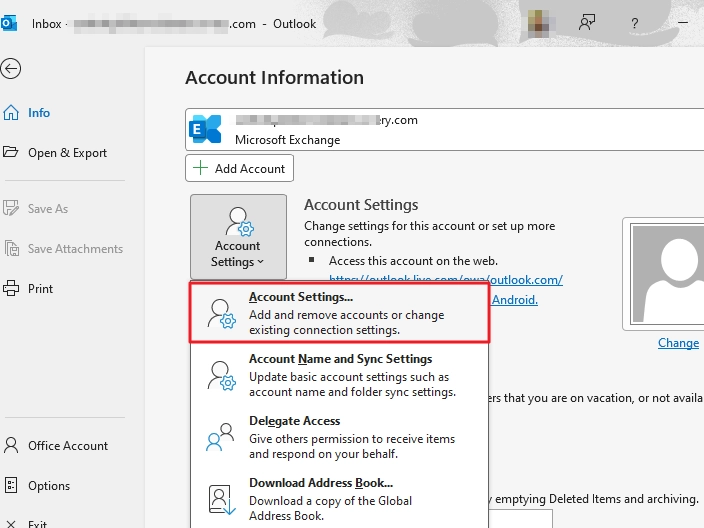Click the user avatar in title bar
The width and height of the screenshot is (704, 528).
538,23
